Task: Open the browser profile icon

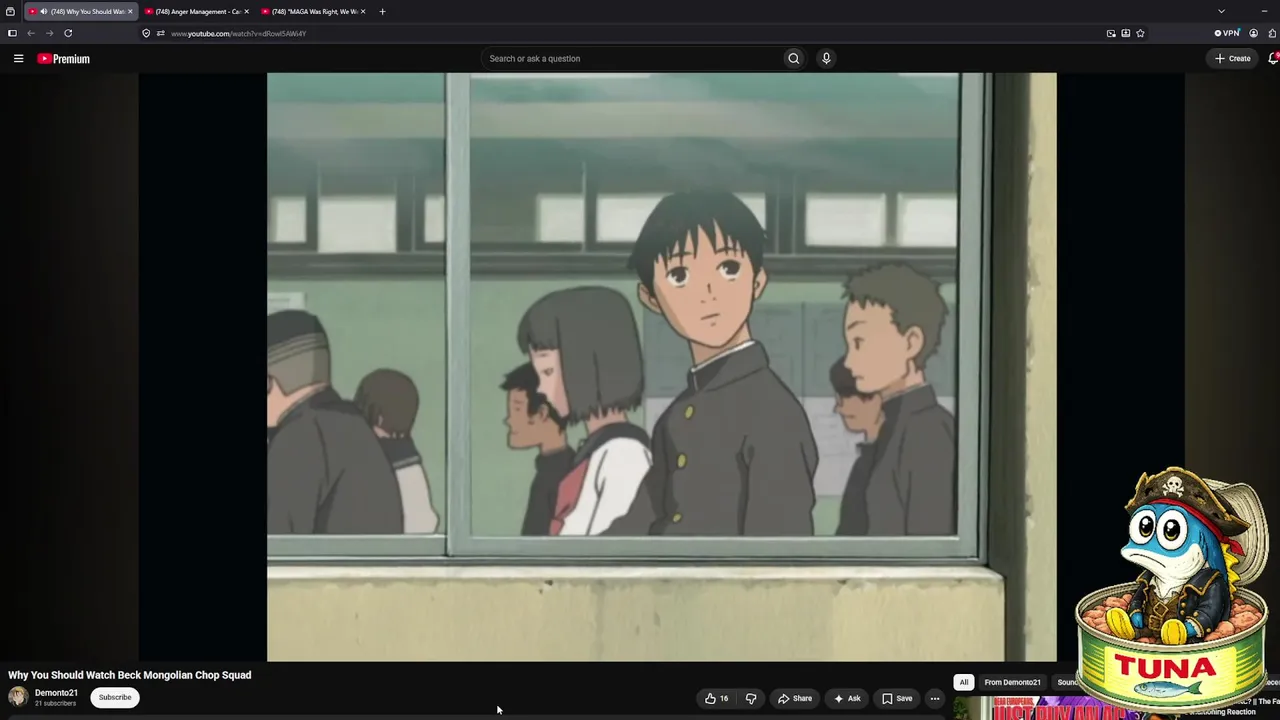Action: [x=1254, y=33]
